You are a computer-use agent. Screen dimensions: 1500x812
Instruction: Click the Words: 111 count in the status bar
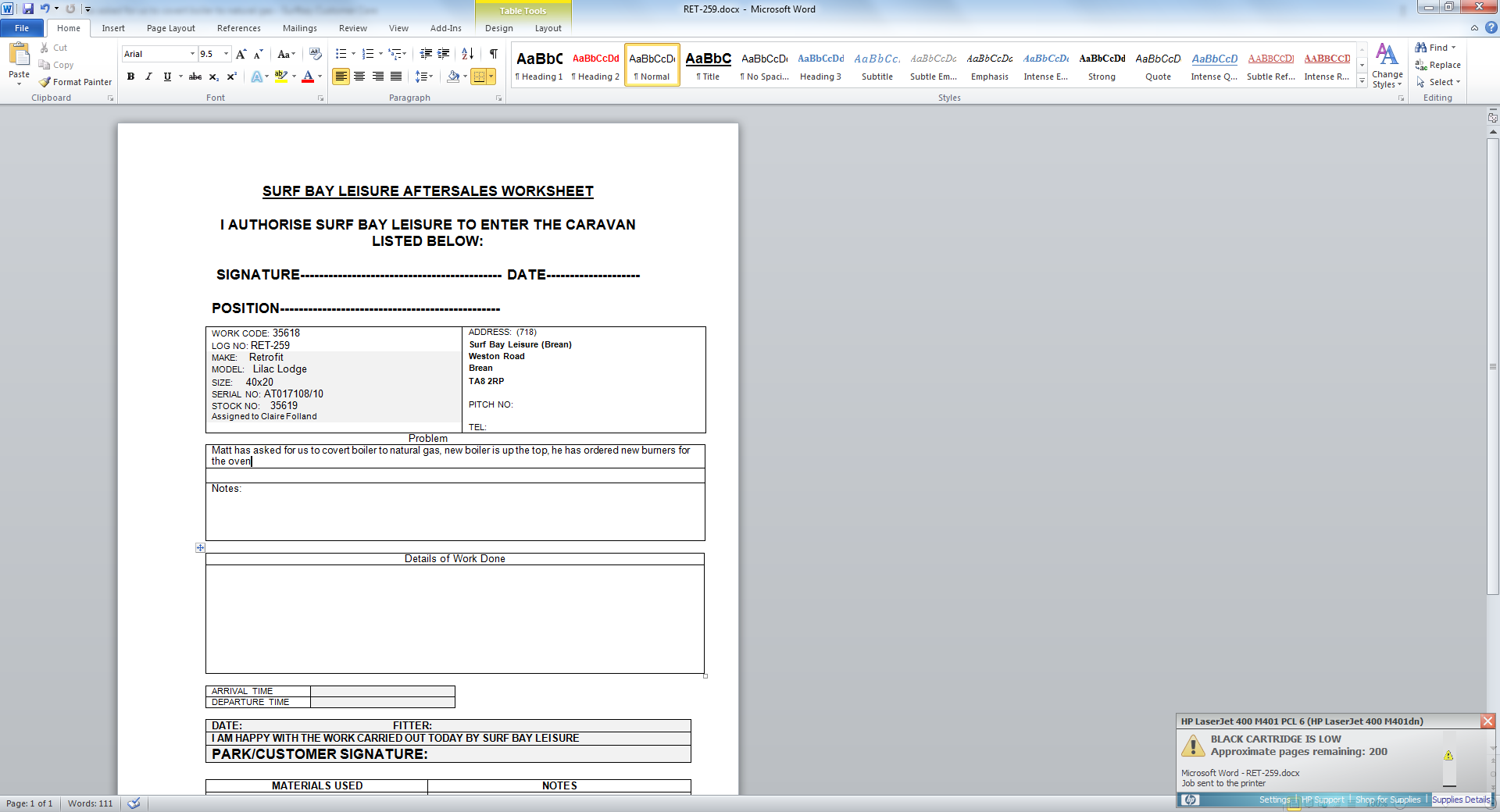tap(90, 803)
